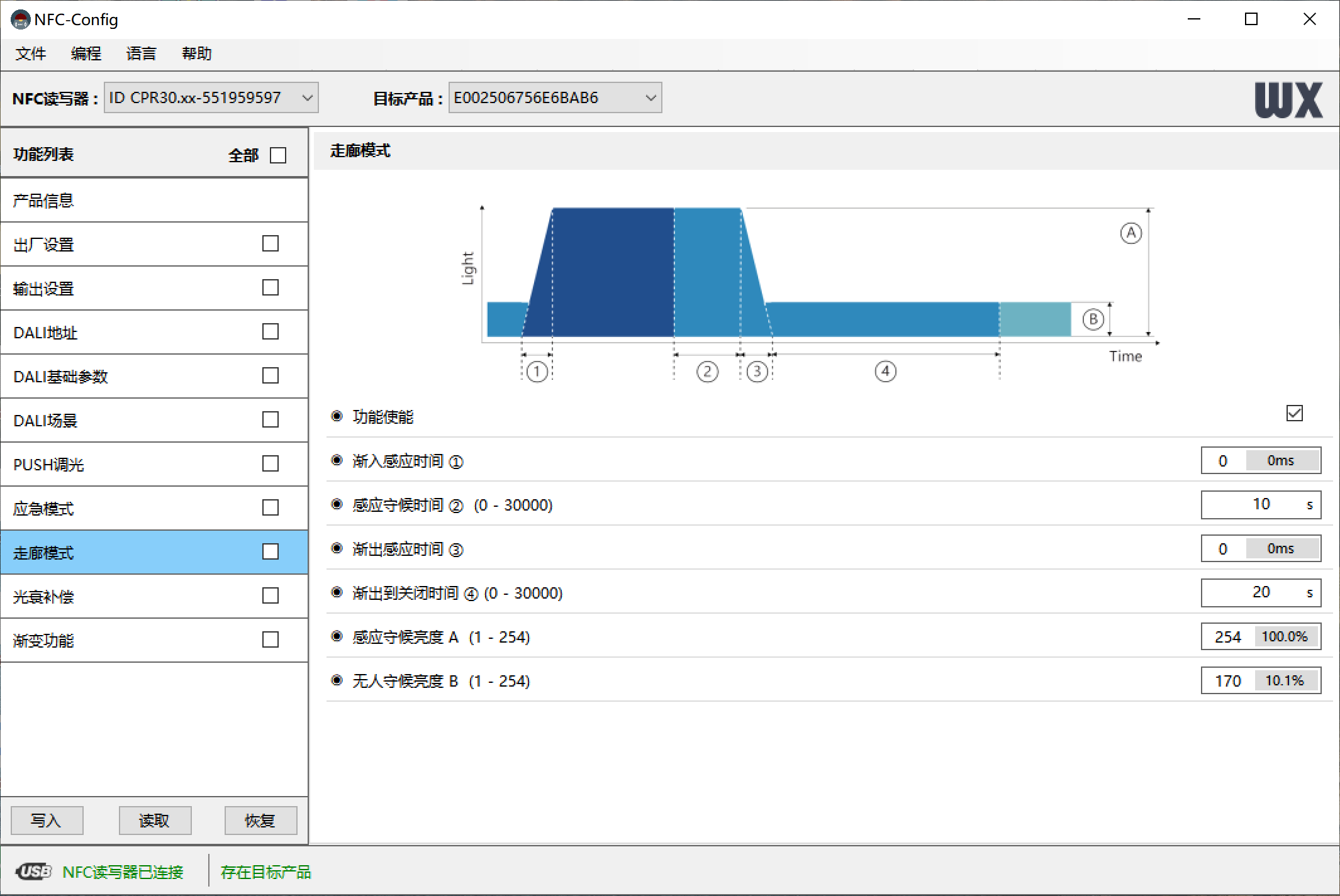Check the 出厂设置 checkbox

pyautogui.click(x=271, y=243)
